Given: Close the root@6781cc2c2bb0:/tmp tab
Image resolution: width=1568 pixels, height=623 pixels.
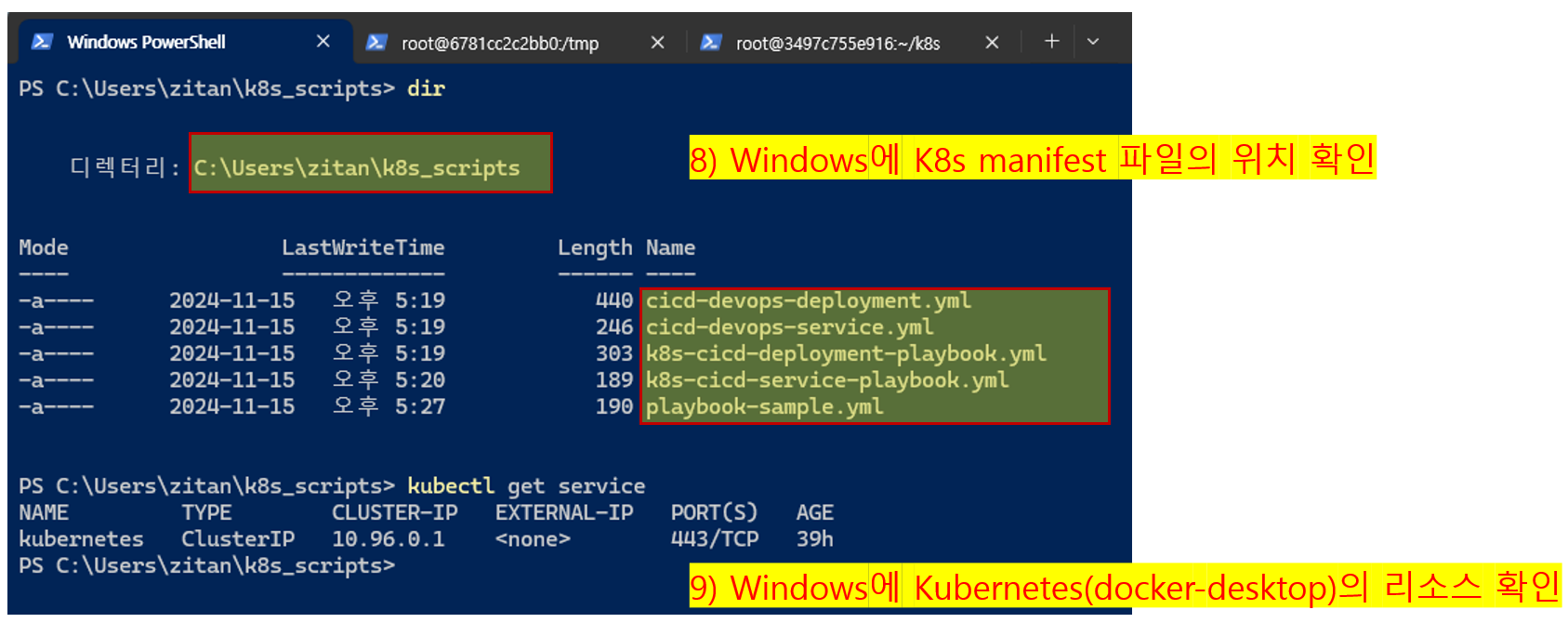Looking at the screenshot, I should click(x=657, y=43).
